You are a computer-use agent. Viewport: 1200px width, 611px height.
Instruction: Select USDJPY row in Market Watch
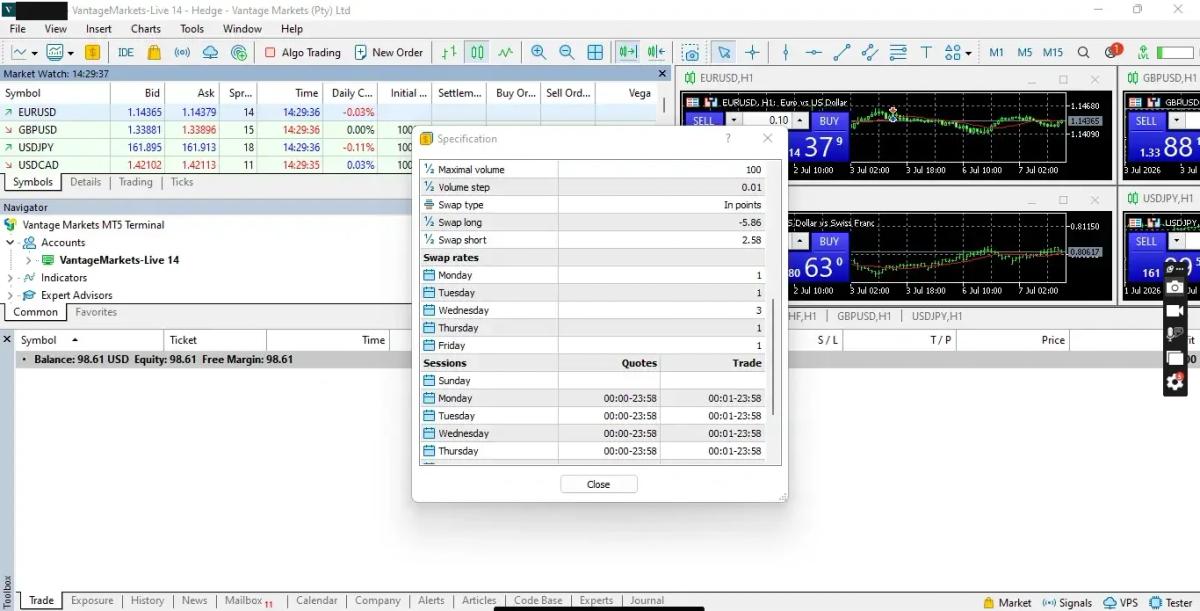(x=329, y=147)
